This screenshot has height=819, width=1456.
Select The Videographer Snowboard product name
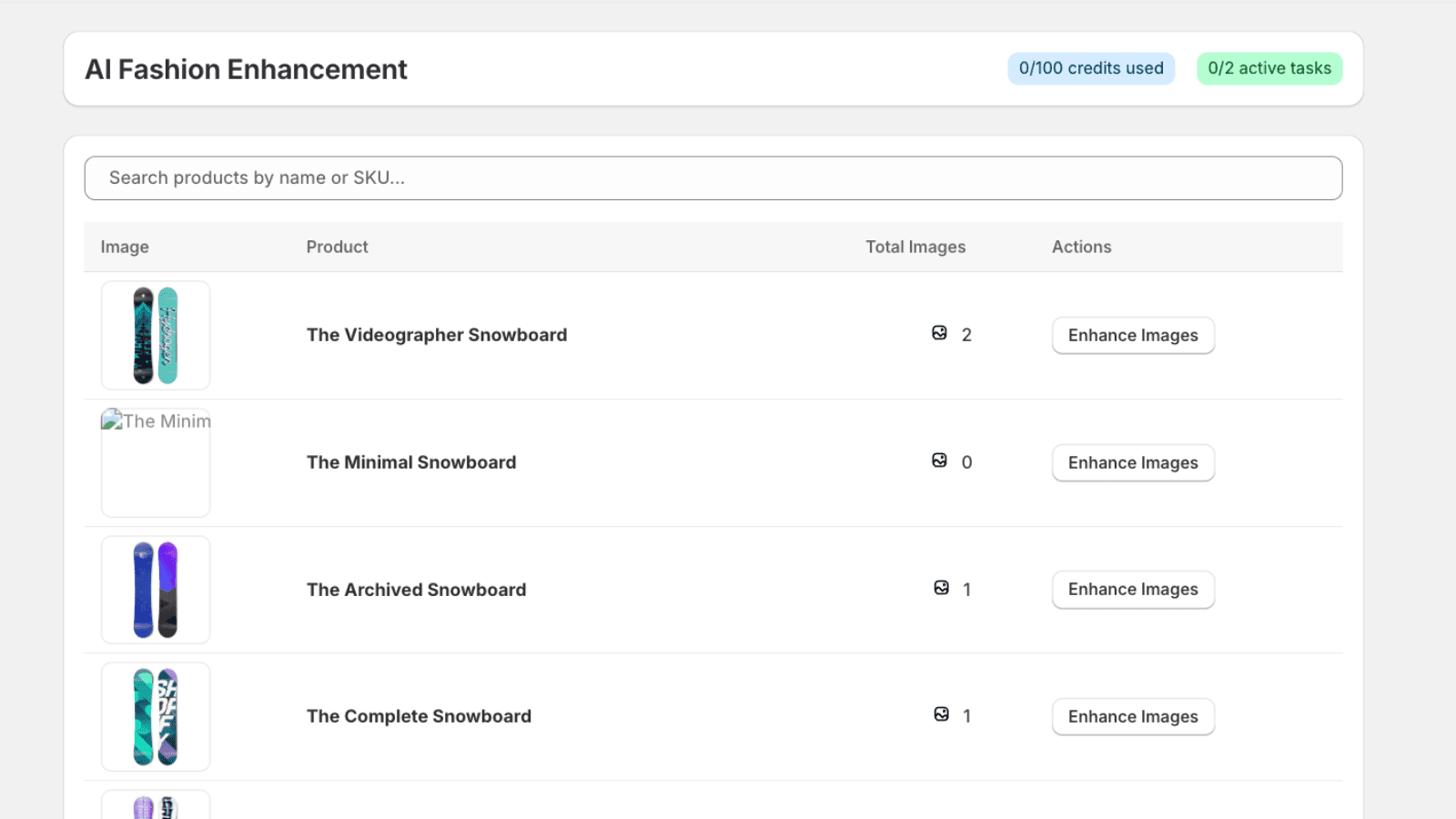437,335
